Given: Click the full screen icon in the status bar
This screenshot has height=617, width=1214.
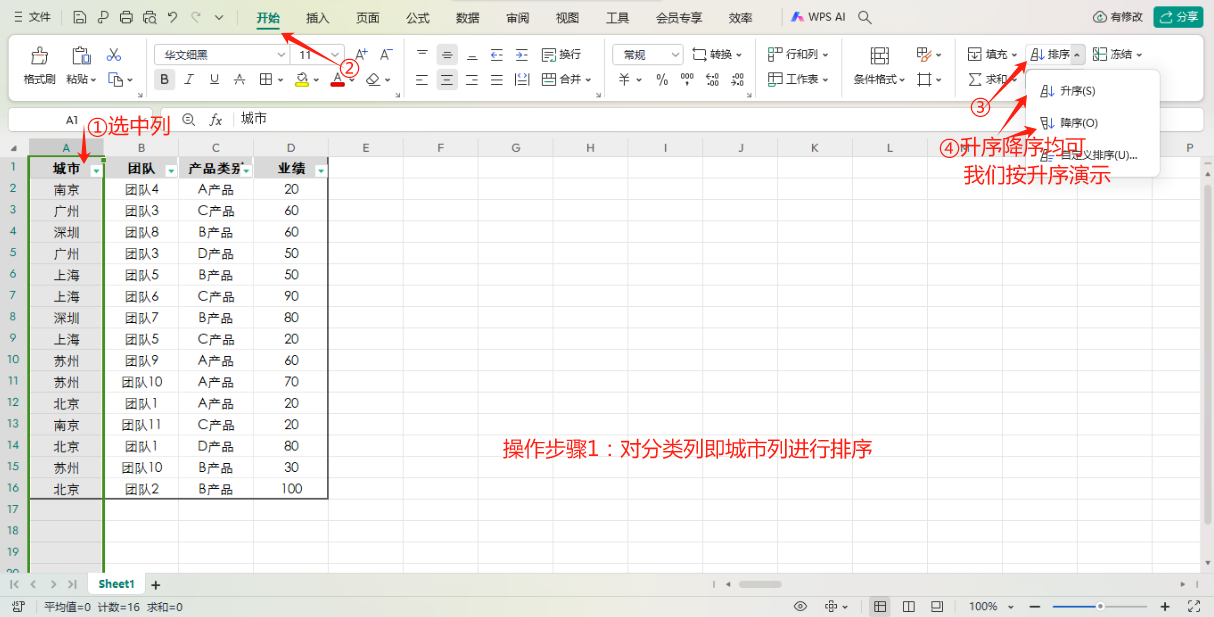Looking at the screenshot, I should [1193, 606].
